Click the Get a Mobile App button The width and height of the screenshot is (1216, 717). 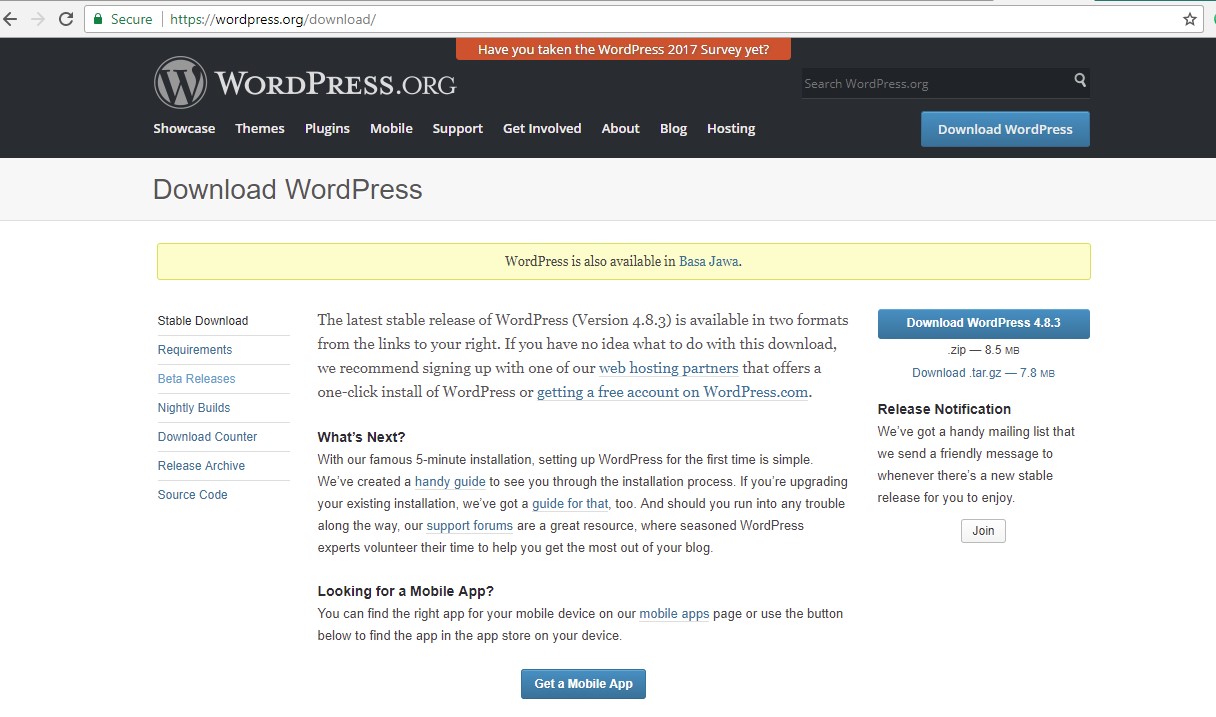coord(583,684)
